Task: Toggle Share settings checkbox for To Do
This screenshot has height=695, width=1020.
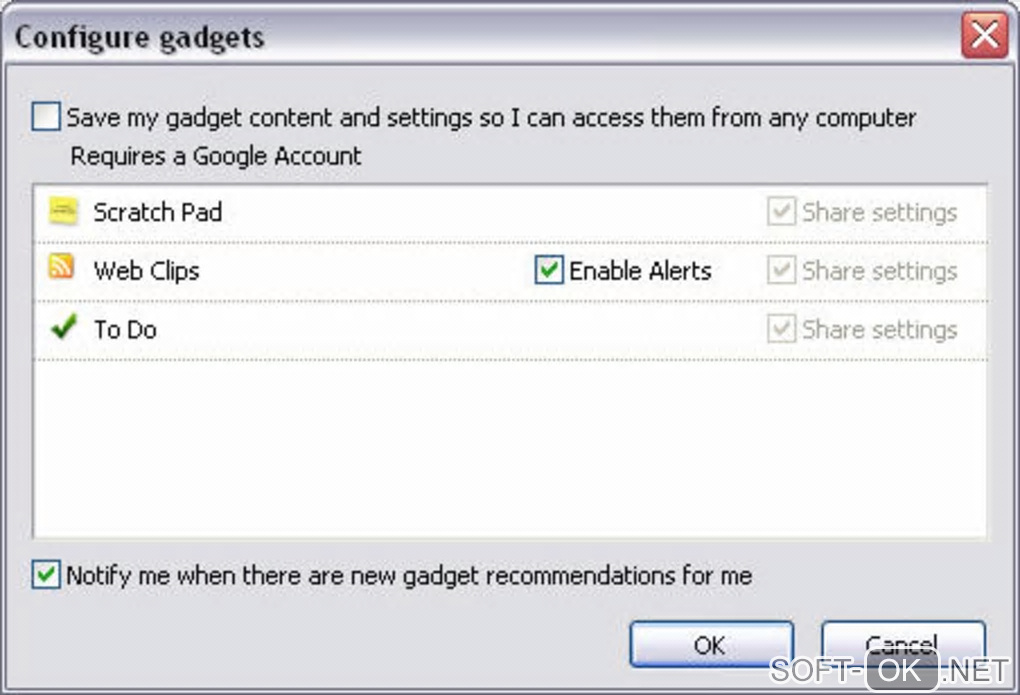Action: pyautogui.click(x=781, y=330)
